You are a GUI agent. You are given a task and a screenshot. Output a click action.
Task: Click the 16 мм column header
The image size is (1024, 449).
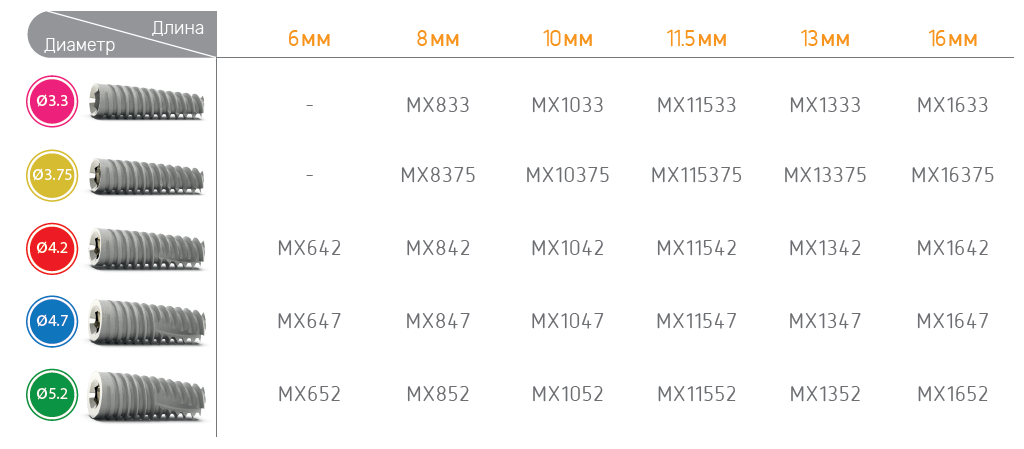click(952, 39)
